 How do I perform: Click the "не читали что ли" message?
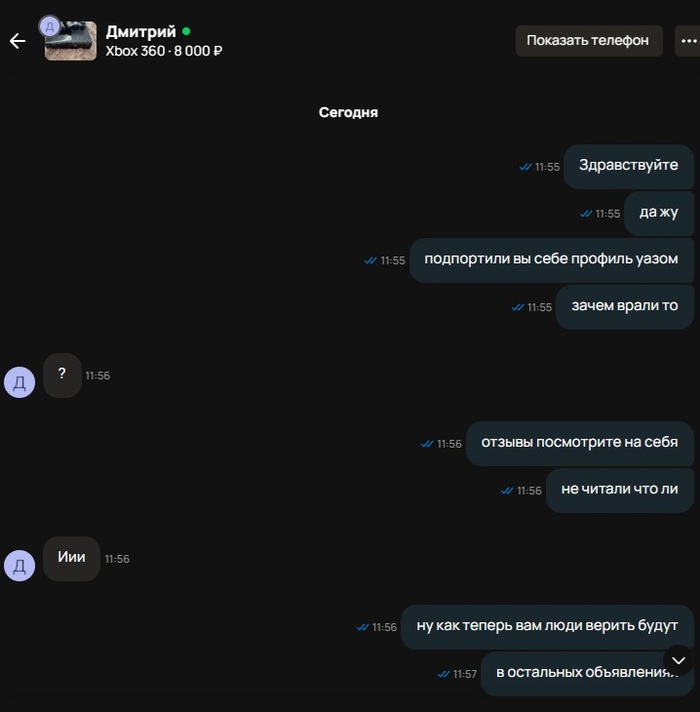pos(620,490)
